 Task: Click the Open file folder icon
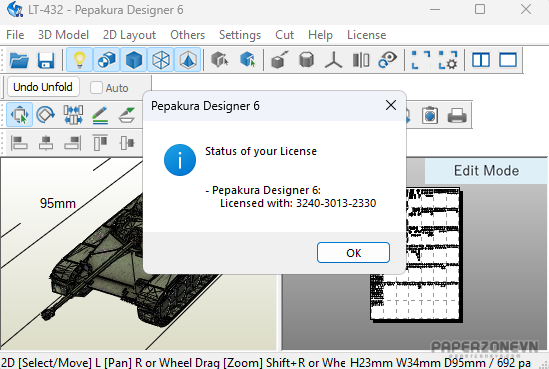(x=19, y=60)
